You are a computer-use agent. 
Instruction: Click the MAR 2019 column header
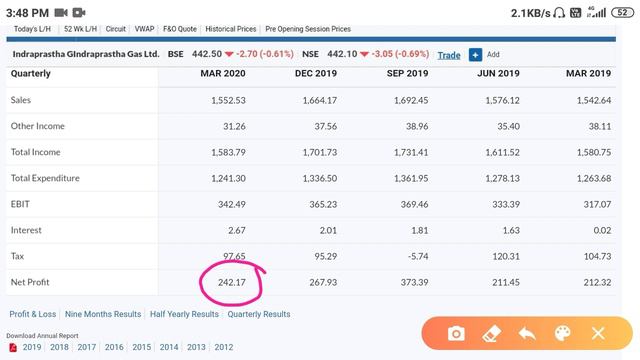click(x=589, y=73)
